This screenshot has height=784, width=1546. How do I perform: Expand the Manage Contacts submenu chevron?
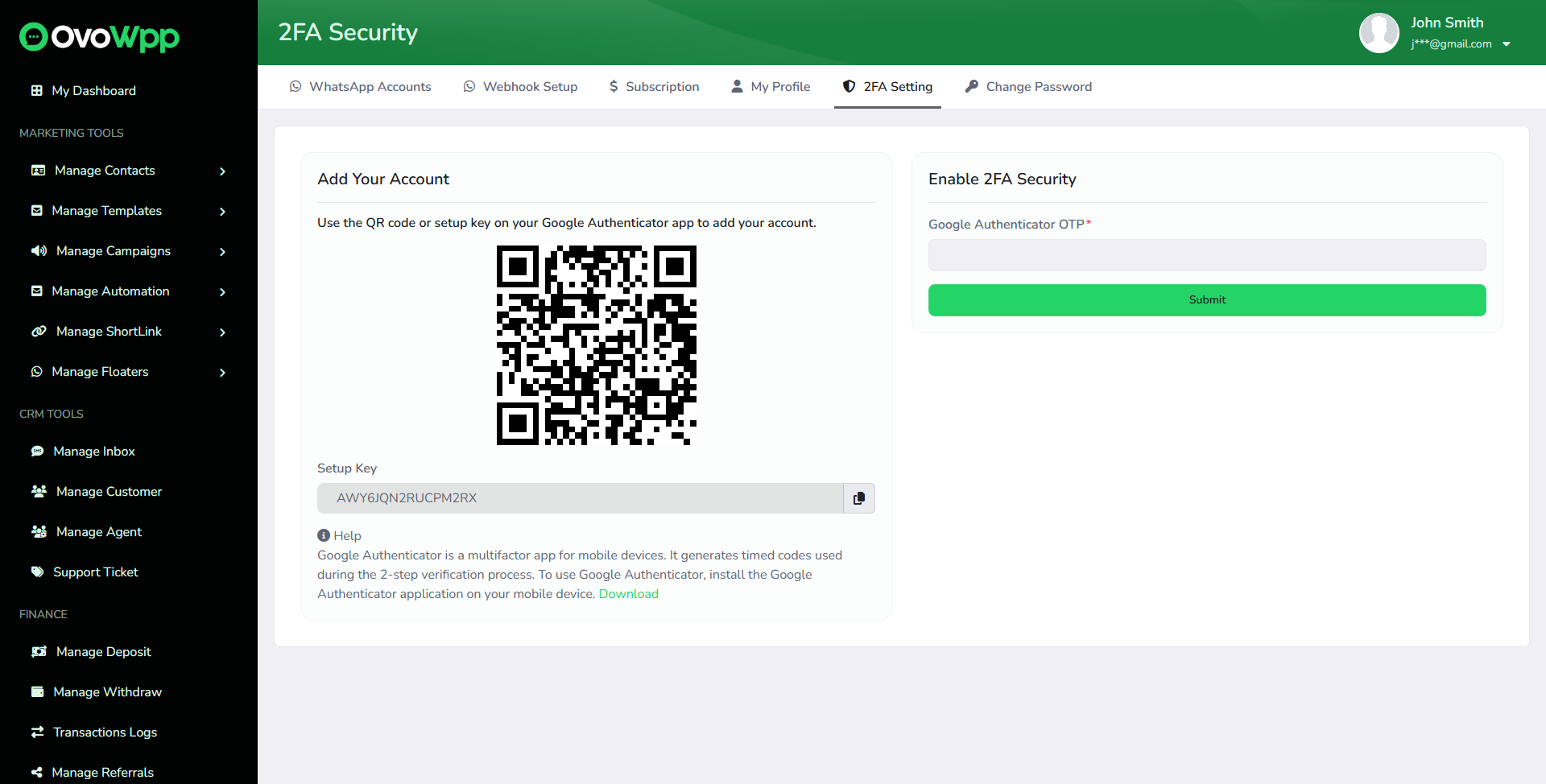click(x=222, y=171)
